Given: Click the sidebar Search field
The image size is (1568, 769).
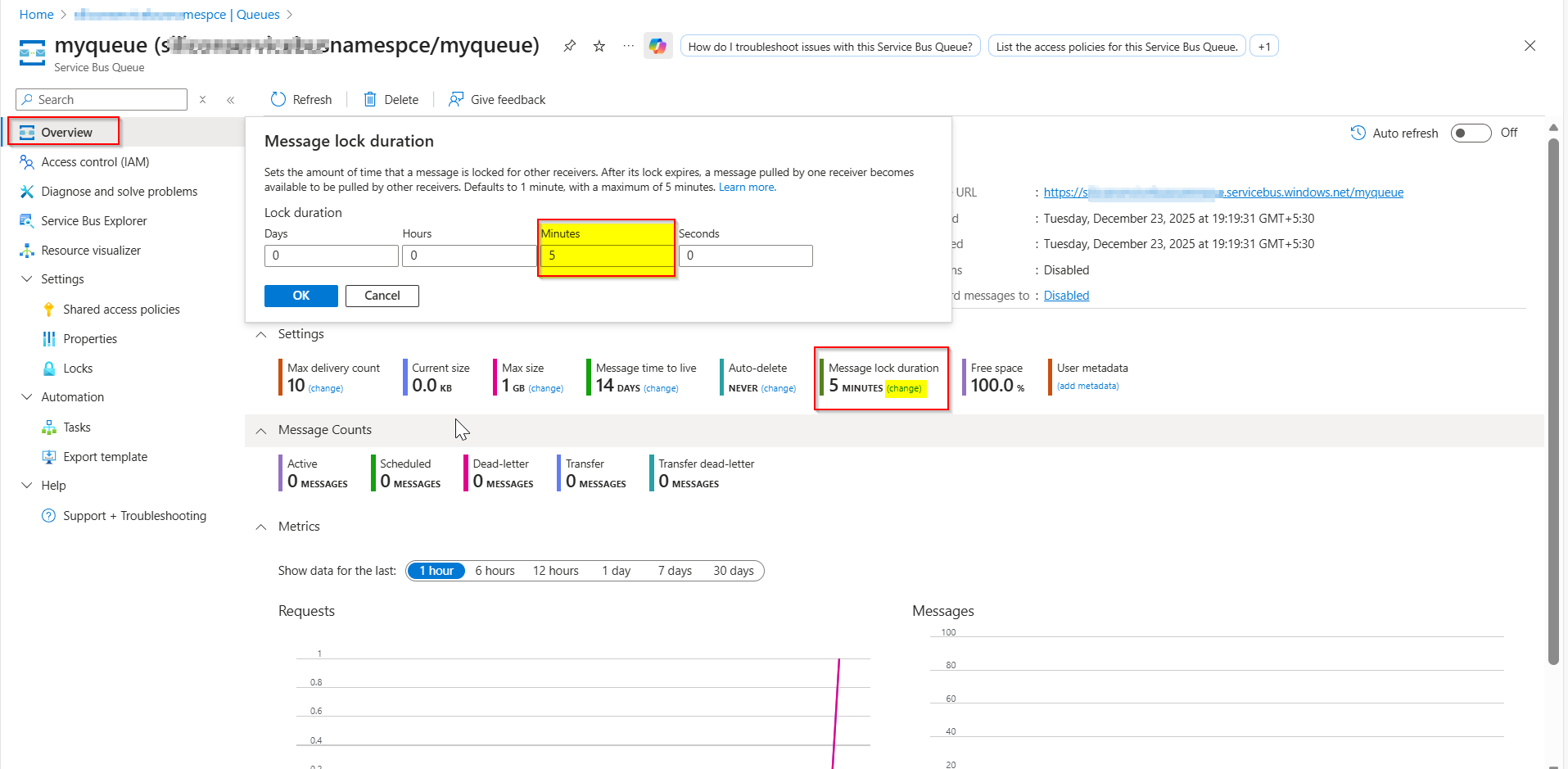Looking at the screenshot, I should pyautogui.click(x=102, y=100).
